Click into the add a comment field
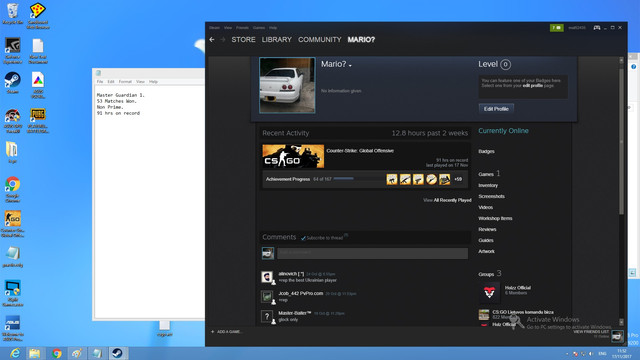Viewport: 640px width, 360px height. pyautogui.click(x=372, y=253)
